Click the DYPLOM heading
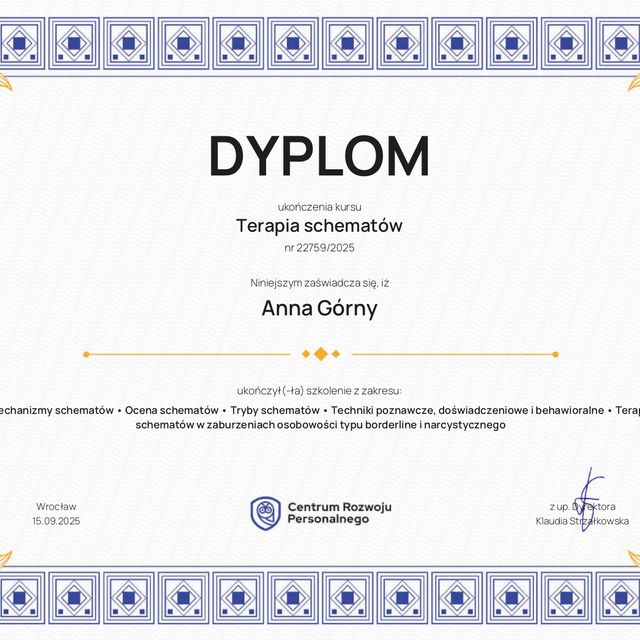 pos(320,156)
